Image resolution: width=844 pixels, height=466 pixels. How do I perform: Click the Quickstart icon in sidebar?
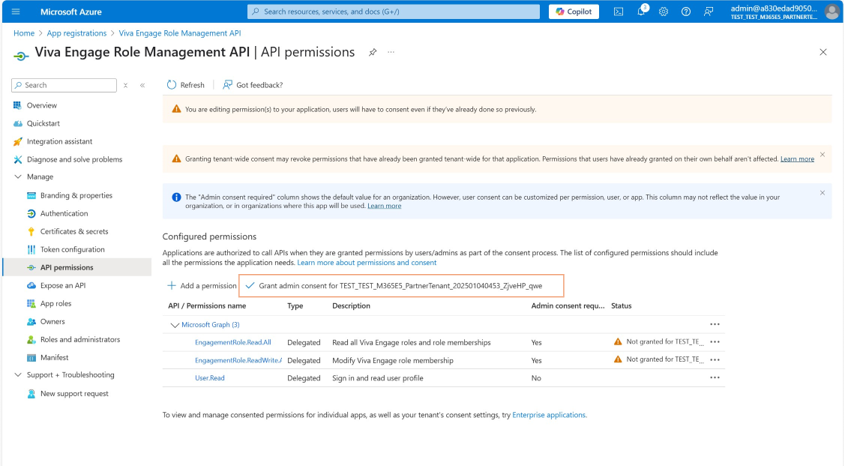point(17,123)
